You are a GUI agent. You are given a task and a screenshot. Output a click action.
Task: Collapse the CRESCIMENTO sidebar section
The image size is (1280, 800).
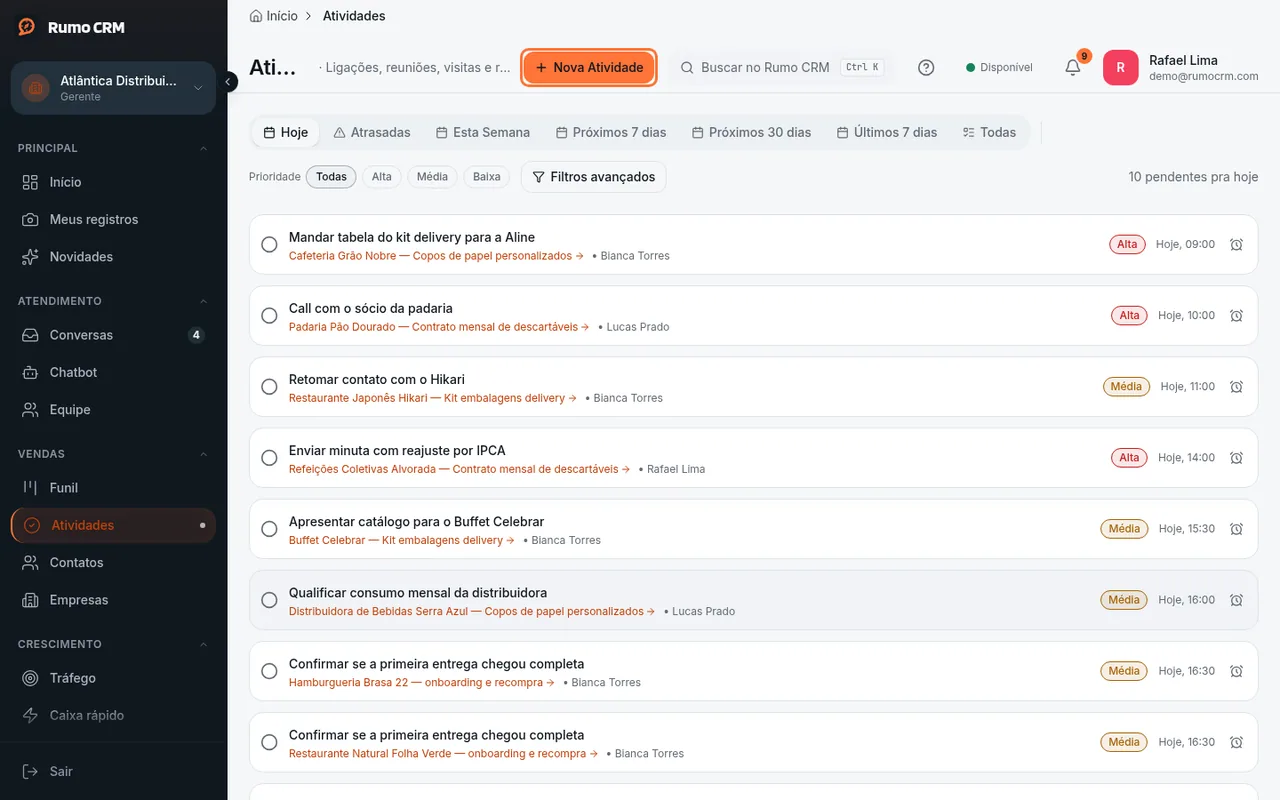[204, 644]
